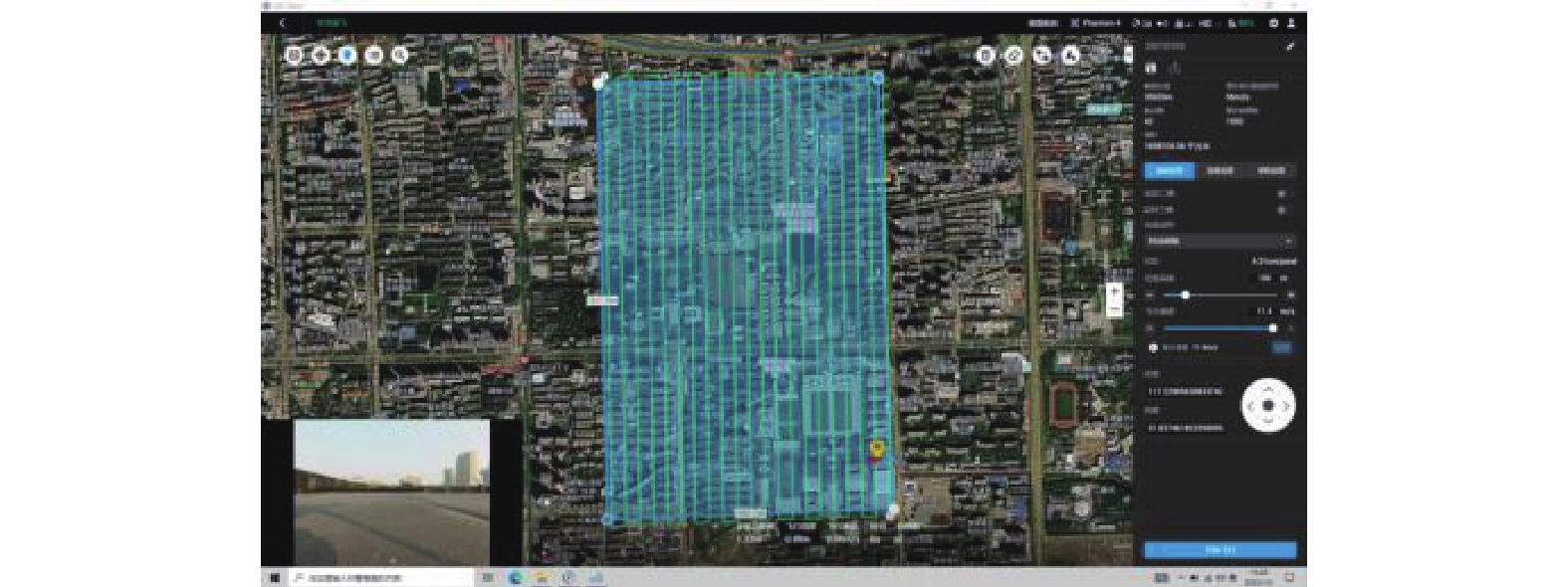Open the taskbar notification center icon

(x=1290, y=577)
